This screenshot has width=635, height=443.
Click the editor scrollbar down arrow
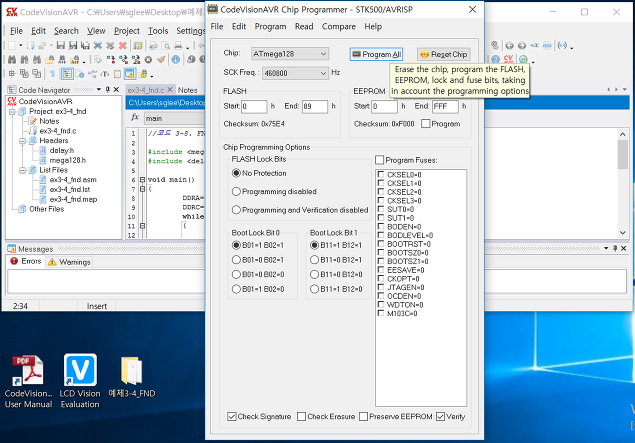click(x=622, y=232)
